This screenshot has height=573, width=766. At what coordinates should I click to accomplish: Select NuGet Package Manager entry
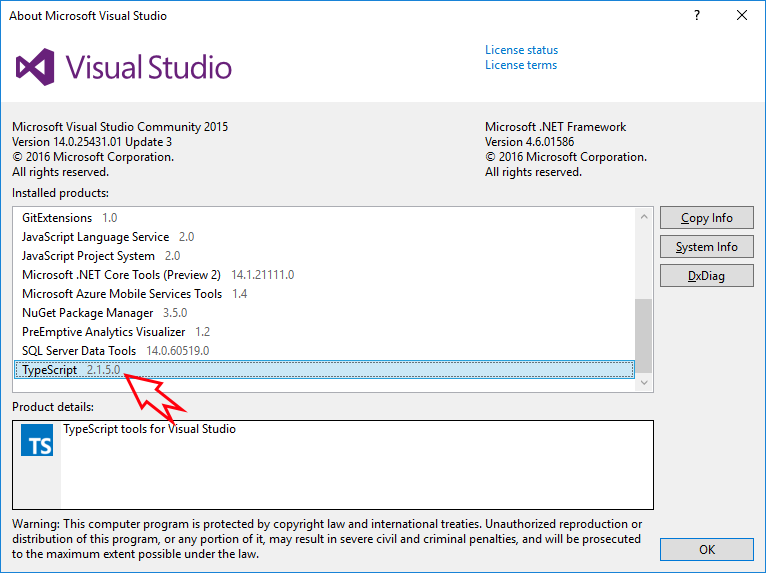[88, 313]
